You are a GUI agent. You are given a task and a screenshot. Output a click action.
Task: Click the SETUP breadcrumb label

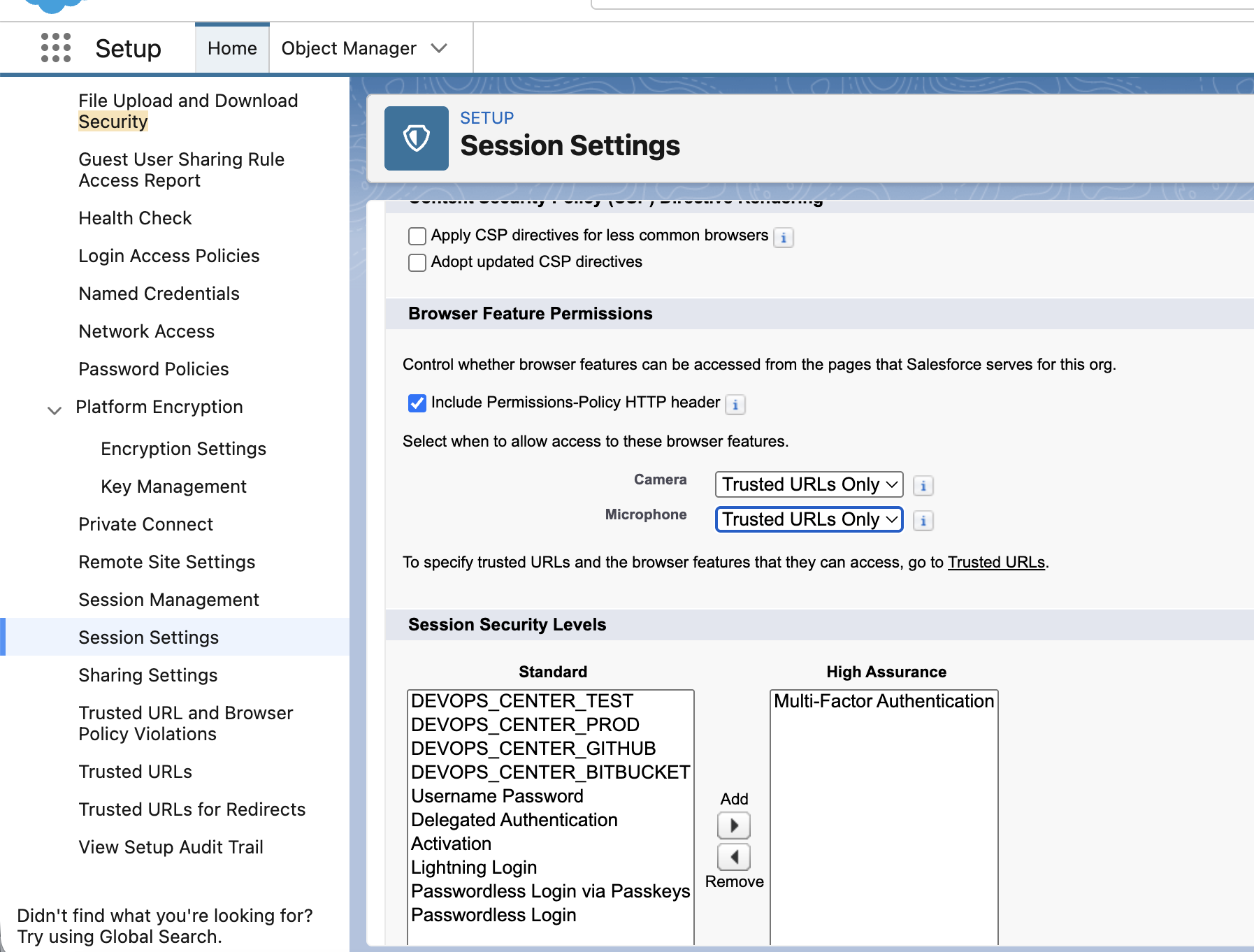487,118
